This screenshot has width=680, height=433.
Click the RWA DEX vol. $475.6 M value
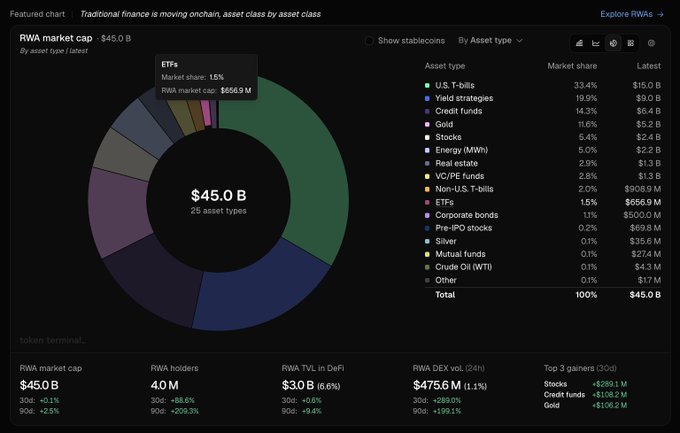click(x=437, y=385)
